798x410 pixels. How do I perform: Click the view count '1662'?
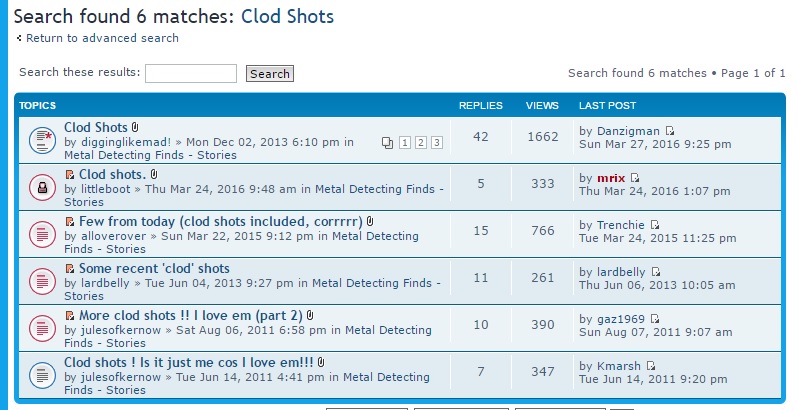543,137
